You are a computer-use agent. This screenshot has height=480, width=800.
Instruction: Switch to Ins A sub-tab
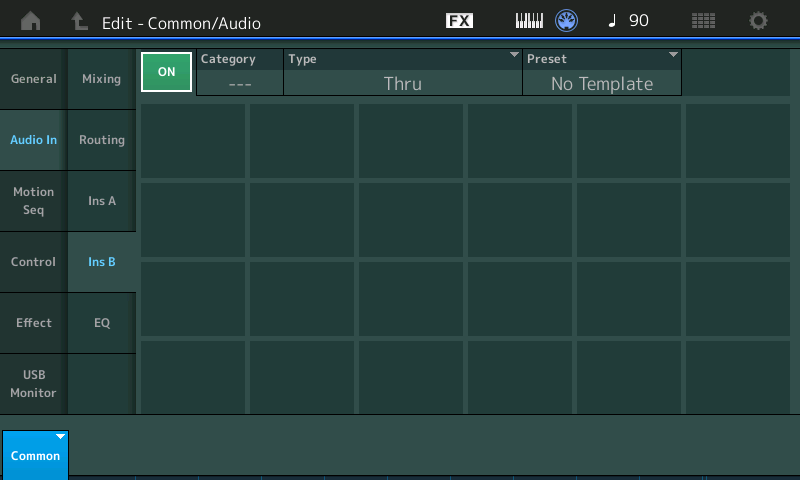pyautogui.click(x=101, y=201)
